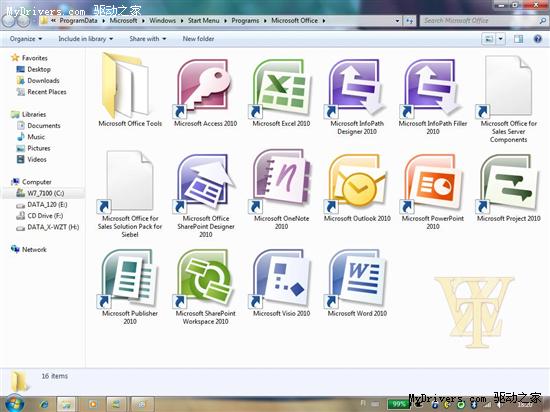This screenshot has height=412, width=550.
Task: Toggle the preview pane button
Action: 518,39
